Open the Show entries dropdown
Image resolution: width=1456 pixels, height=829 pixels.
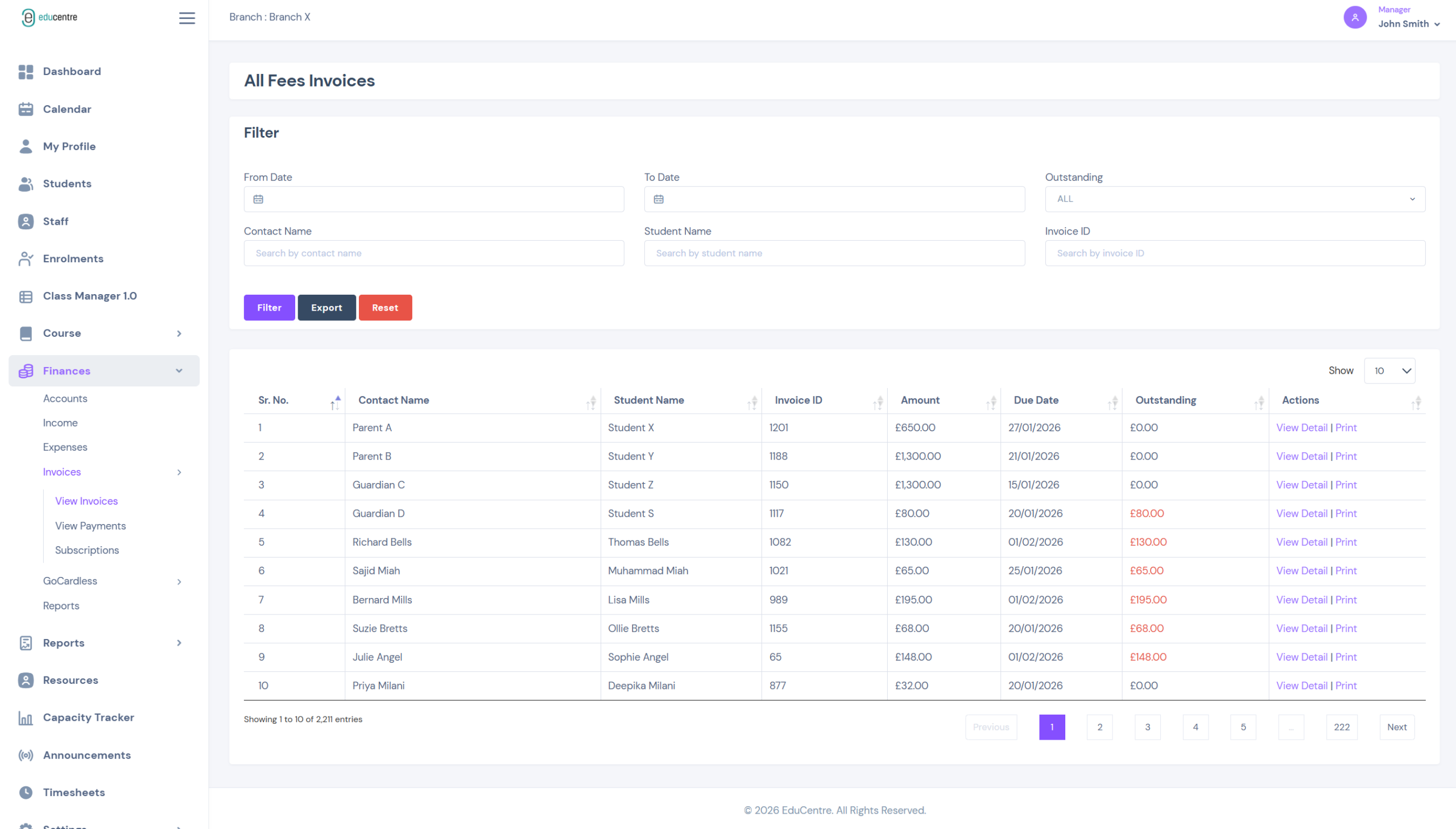pyautogui.click(x=1389, y=371)
